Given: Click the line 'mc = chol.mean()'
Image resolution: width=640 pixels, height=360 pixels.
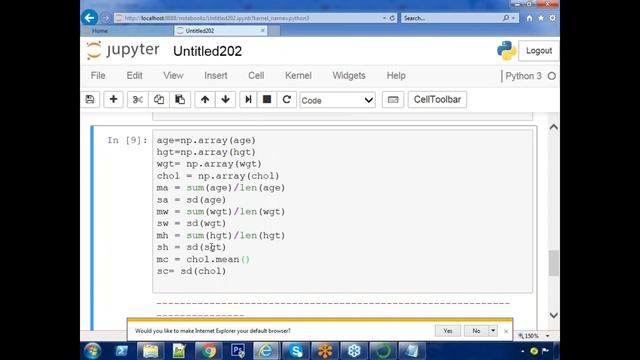Looking at the screenshot, I should click(x=203, y=259).
